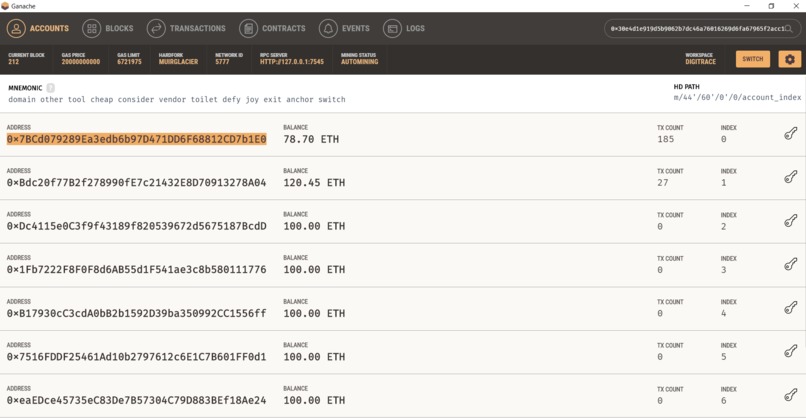The image size is (806, 418).
Task: Select highlighted address 0x7BCd079289Ea3edb...
Action: [x=136, y=139]
